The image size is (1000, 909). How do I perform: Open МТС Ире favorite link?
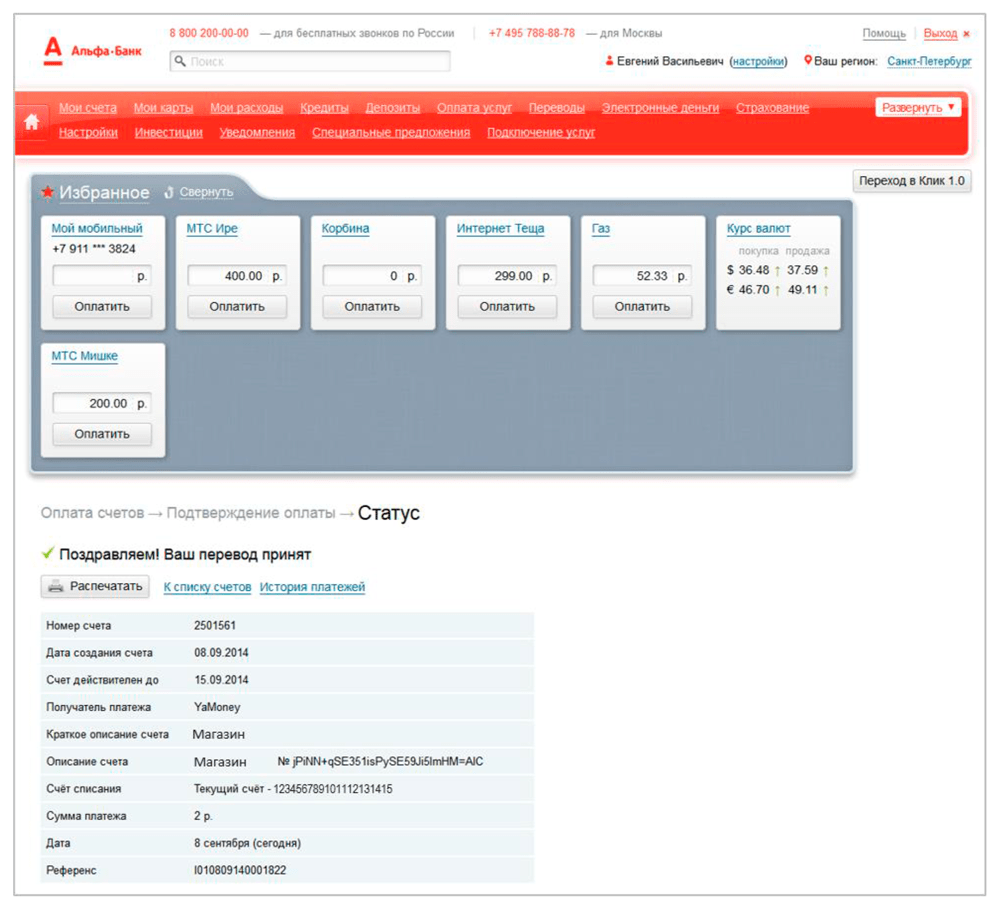[212, 228]
